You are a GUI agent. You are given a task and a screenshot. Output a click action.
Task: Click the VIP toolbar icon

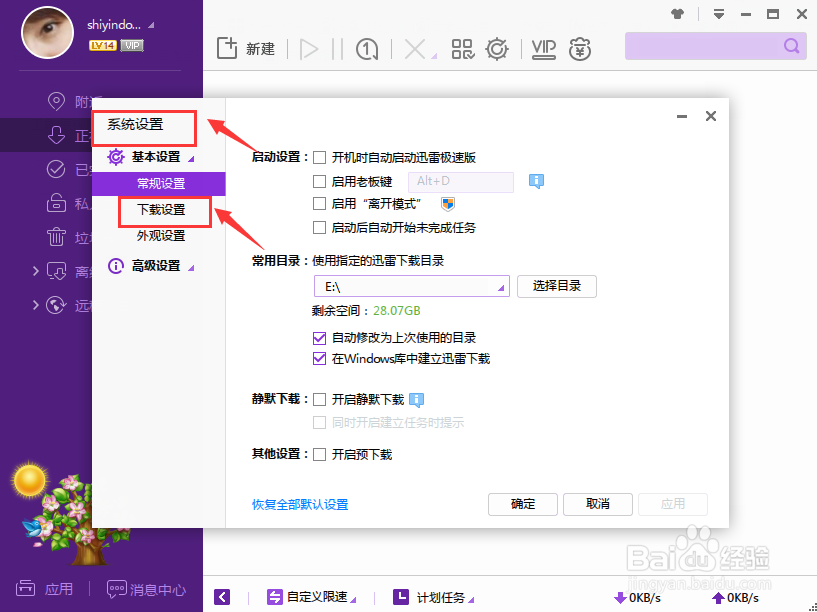click(543, 49)
